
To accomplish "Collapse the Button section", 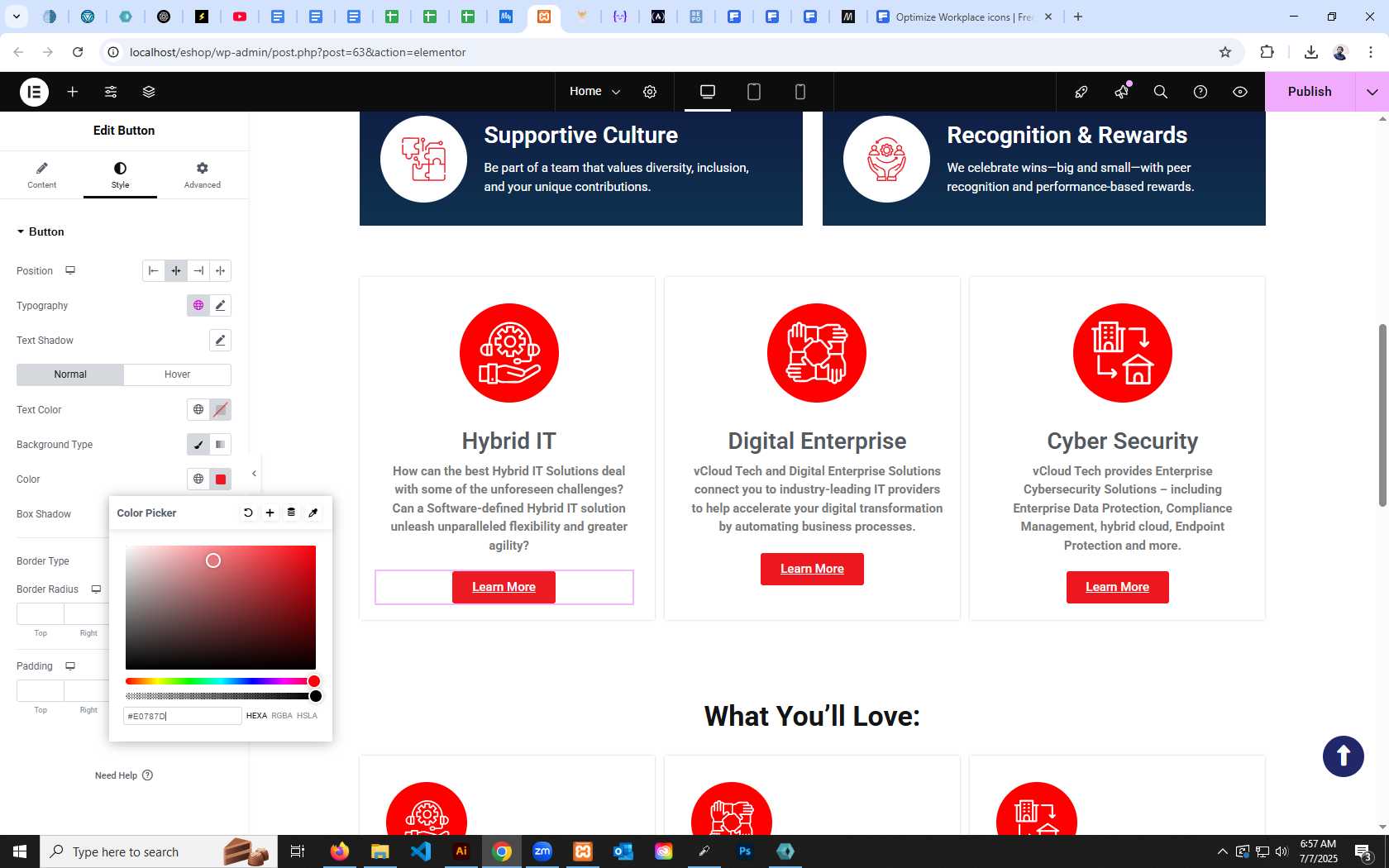I will coord(41,231).
